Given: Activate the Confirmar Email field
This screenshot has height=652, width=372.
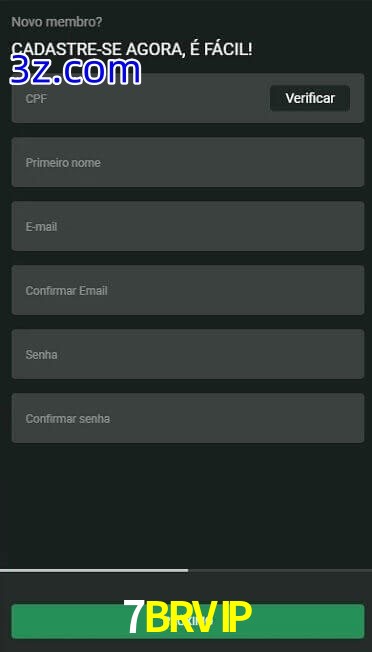Looking at the screenshot, I should [188, 290].
